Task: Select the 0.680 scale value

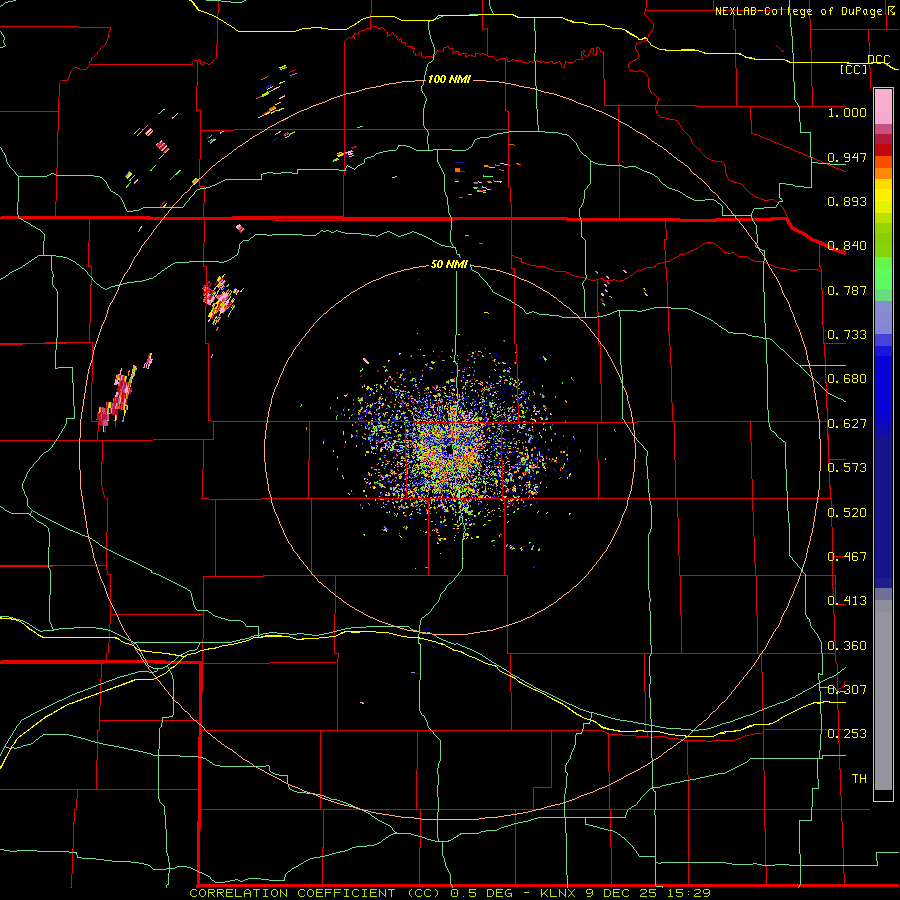Action: point(847,378)
